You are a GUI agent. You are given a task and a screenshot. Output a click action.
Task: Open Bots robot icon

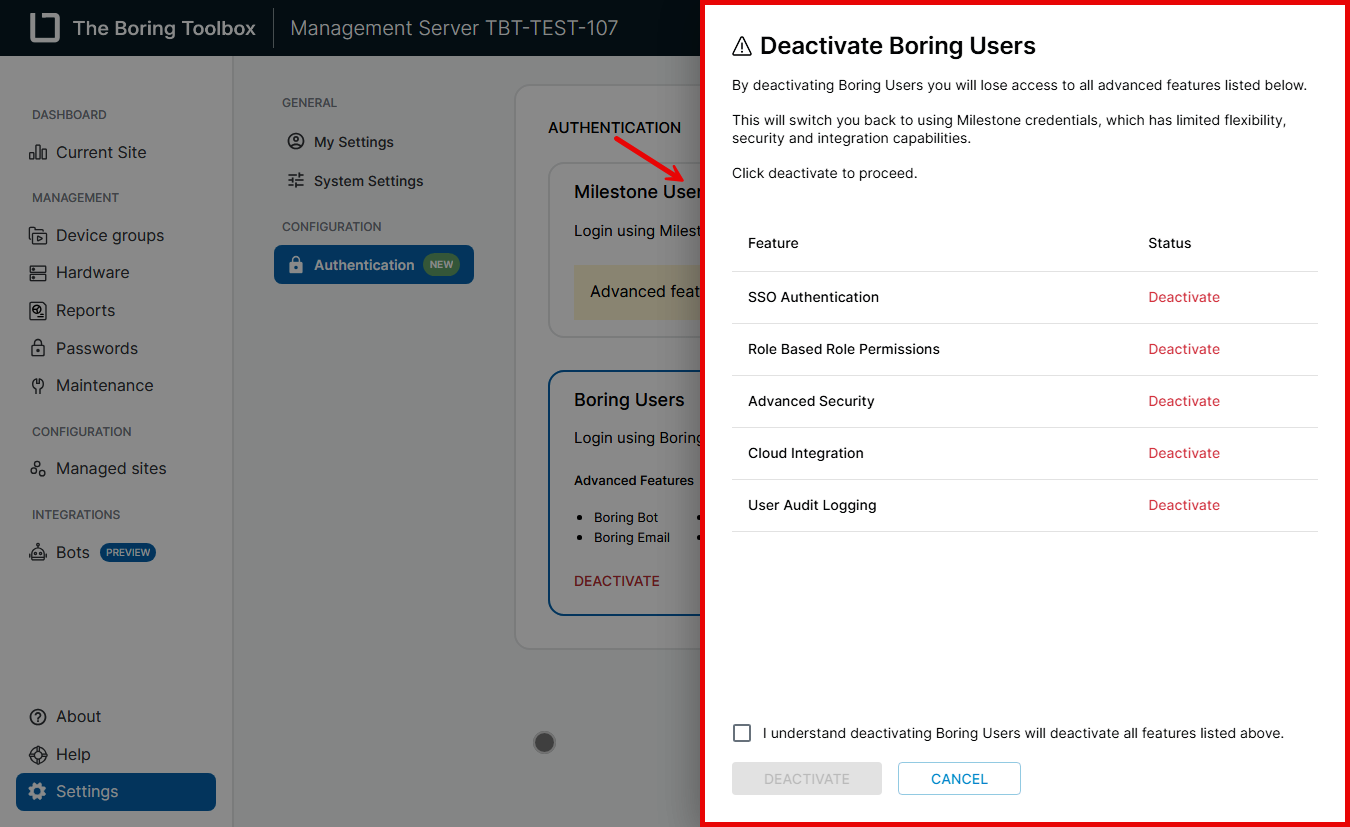coord(38,553)
